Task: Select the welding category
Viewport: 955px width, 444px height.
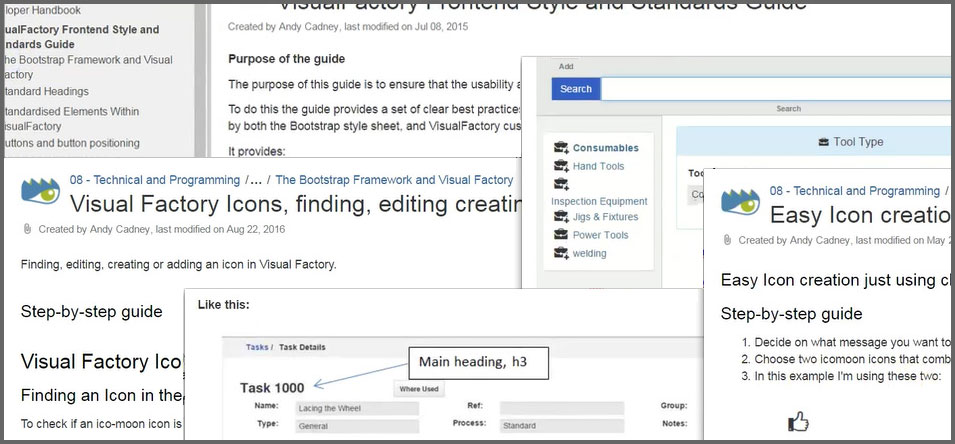Action: point(589,253)
